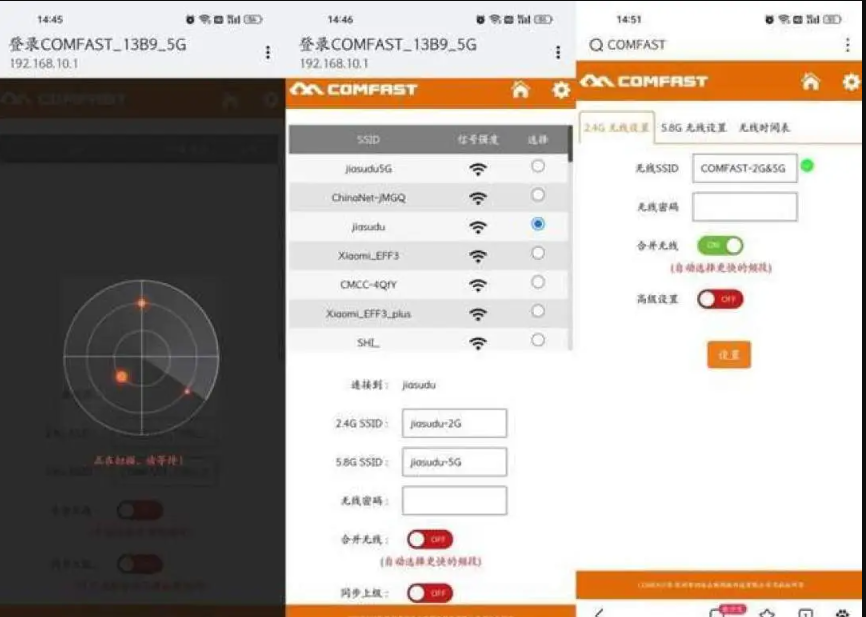
Task: Select the jiasudu network radio button
Action: tap(537, 224)
